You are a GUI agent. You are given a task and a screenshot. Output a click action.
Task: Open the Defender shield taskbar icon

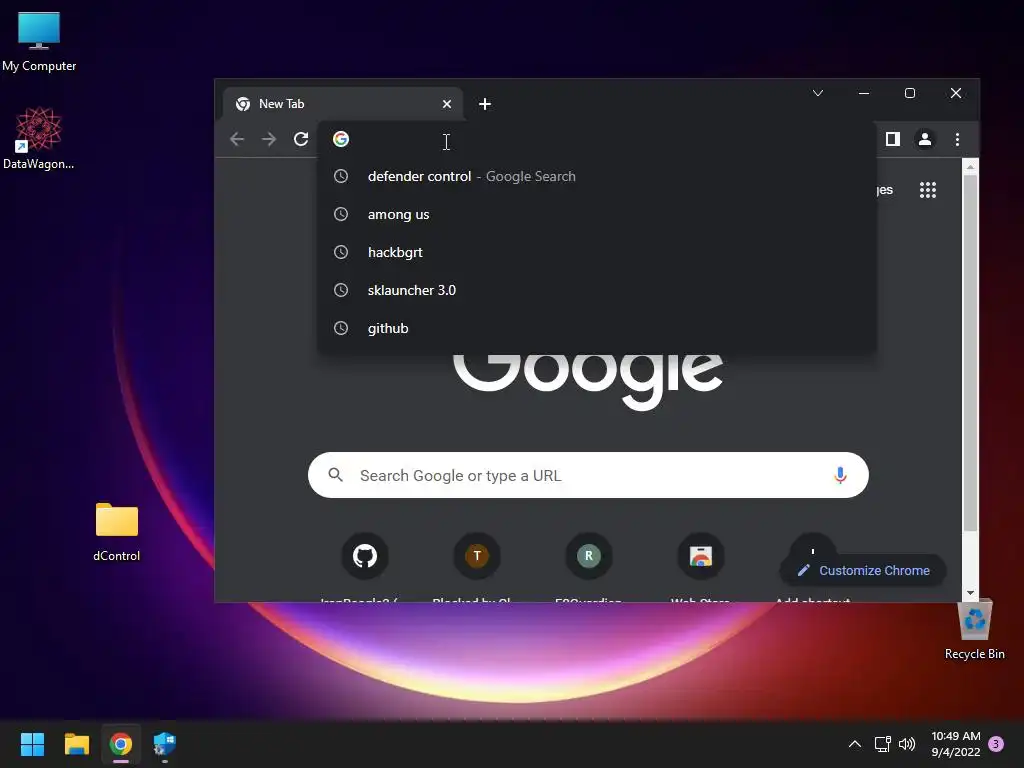[x=165, y=744]
